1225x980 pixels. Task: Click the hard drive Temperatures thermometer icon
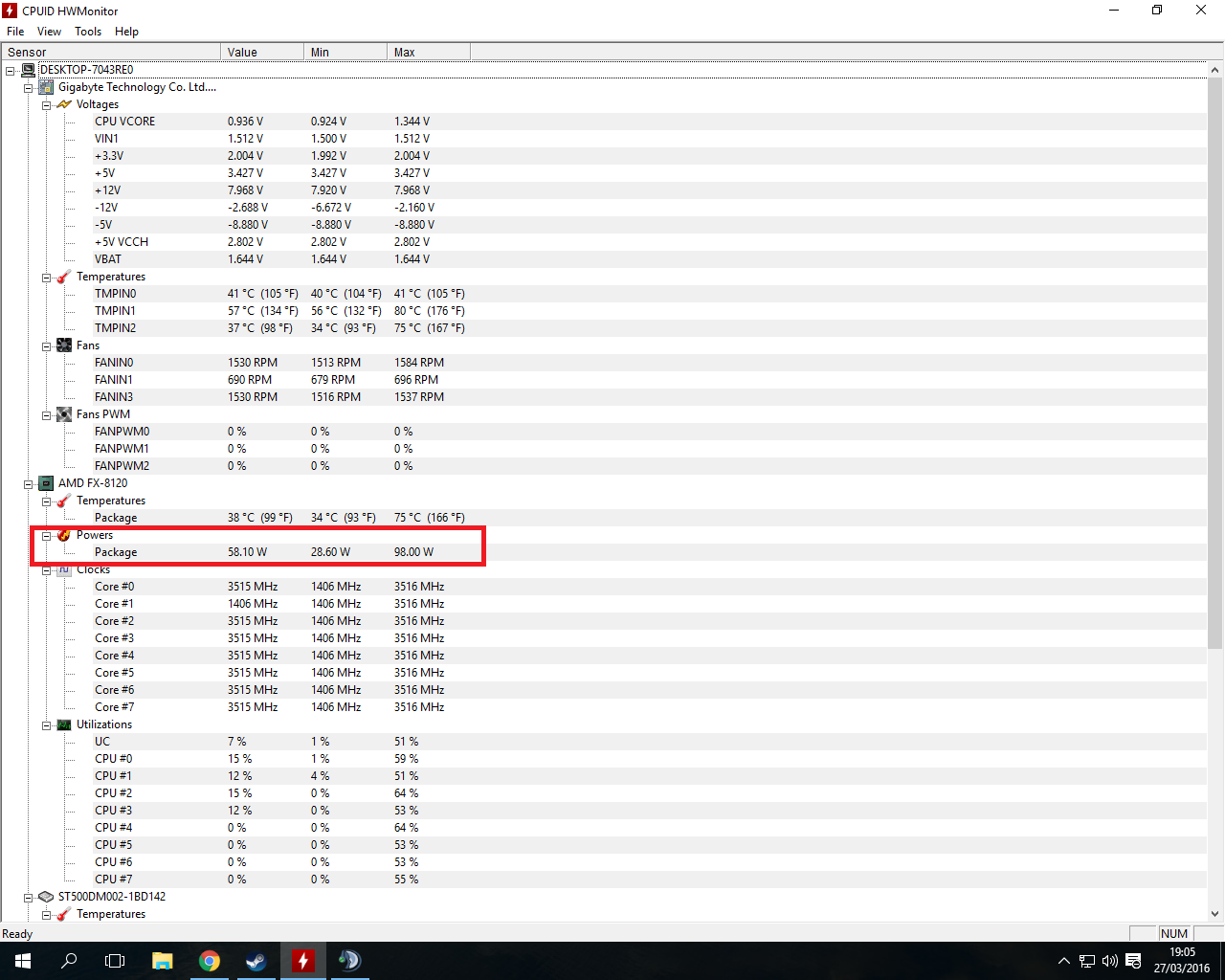(64, 914)
